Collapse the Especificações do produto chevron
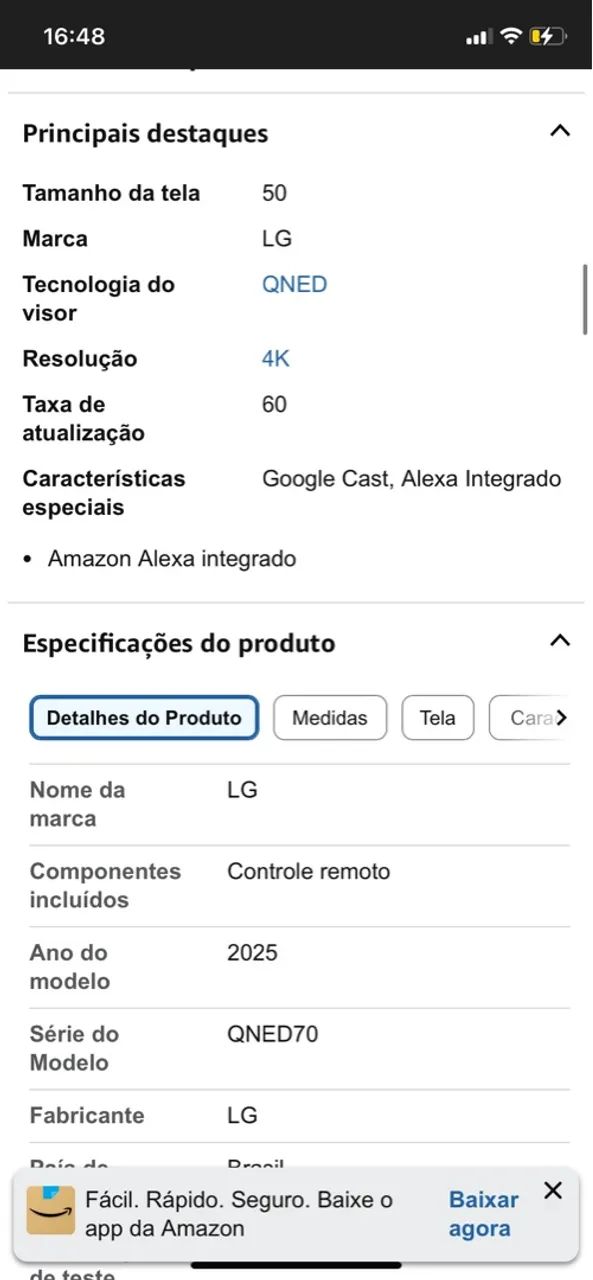Screen dimensions: 593x1280 point(560,639)
